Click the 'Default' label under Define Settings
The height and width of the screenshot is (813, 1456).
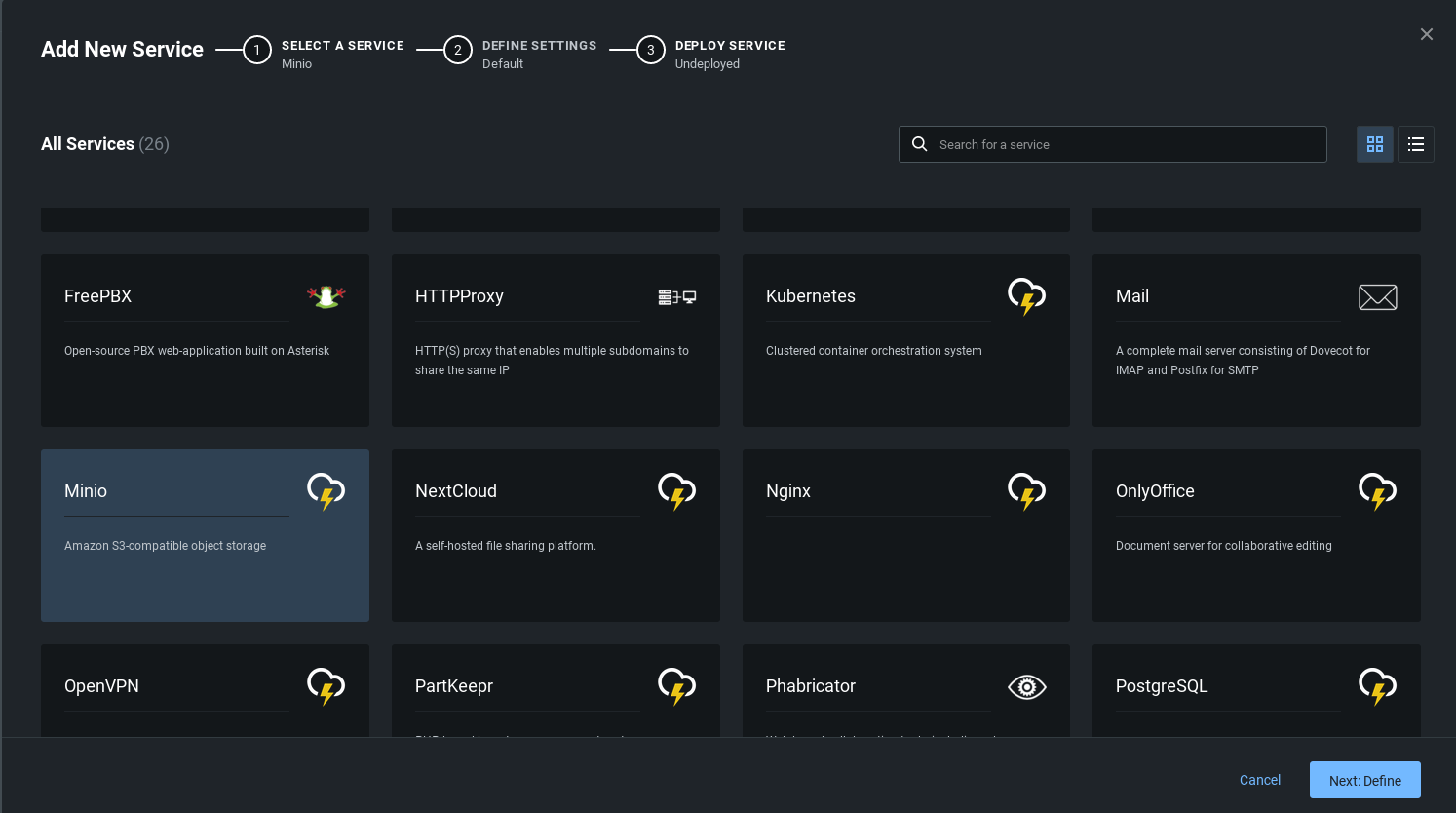(503, 64)
